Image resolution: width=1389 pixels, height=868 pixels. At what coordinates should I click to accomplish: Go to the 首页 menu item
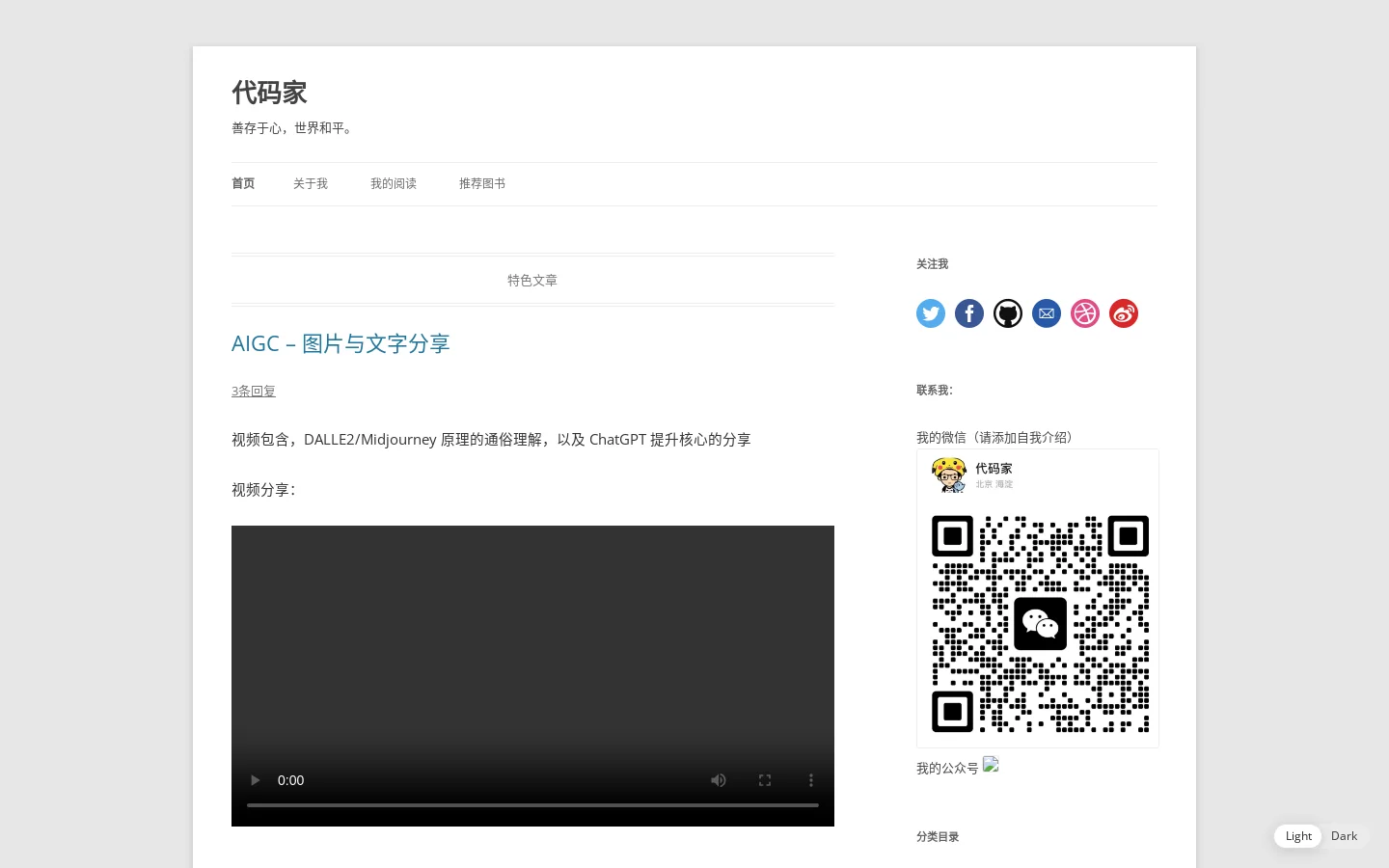click(x=243, y=183)
